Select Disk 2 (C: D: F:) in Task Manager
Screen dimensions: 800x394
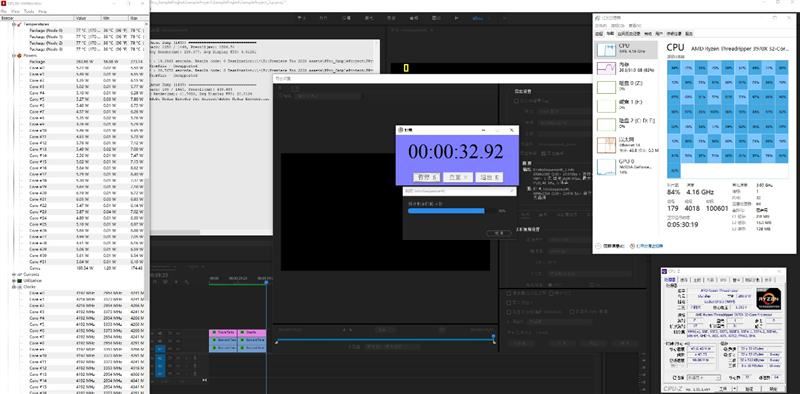coord(626,125)
